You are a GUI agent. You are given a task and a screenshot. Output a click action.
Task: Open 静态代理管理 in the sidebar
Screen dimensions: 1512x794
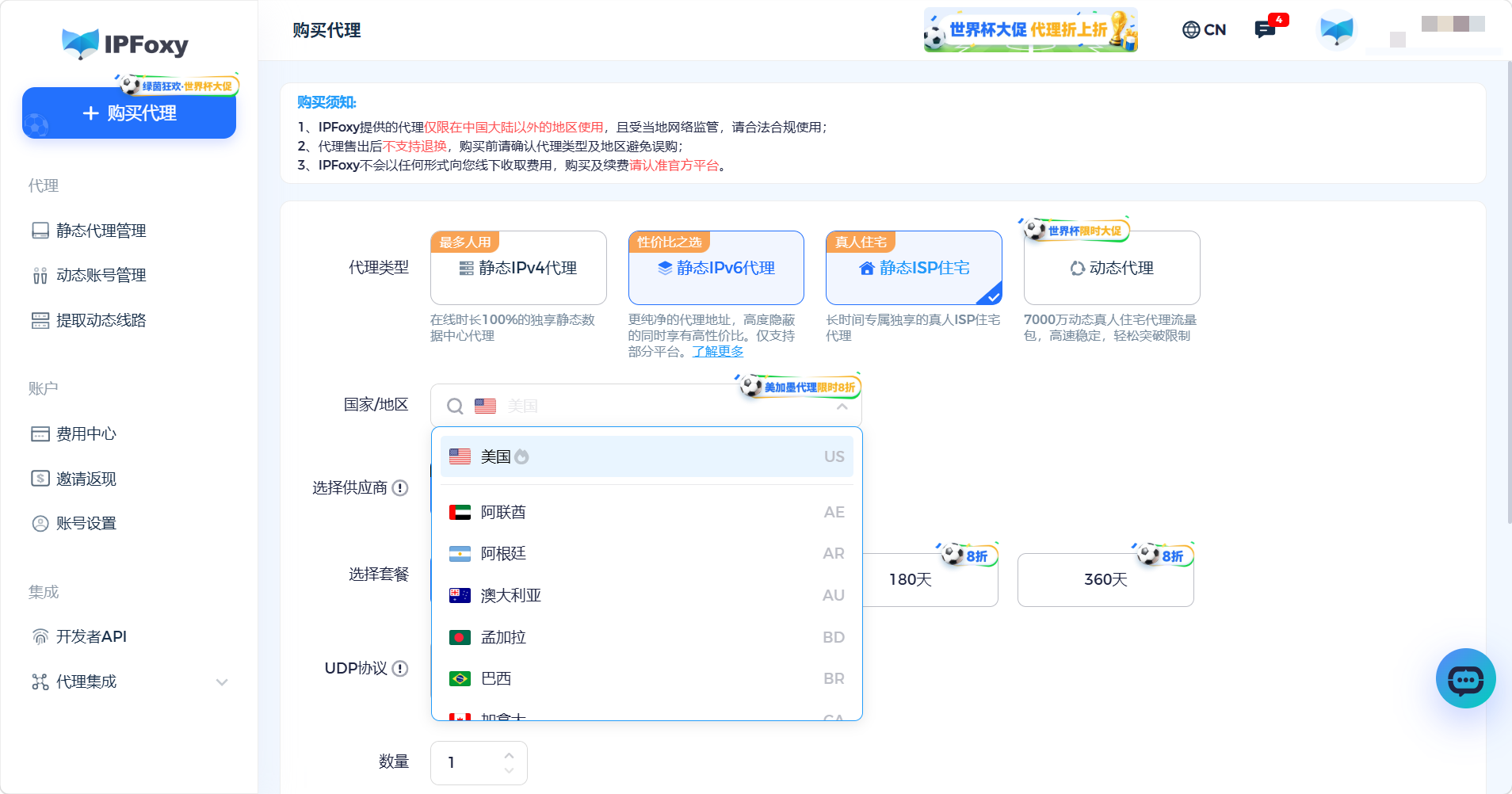[x=101, y=231]
